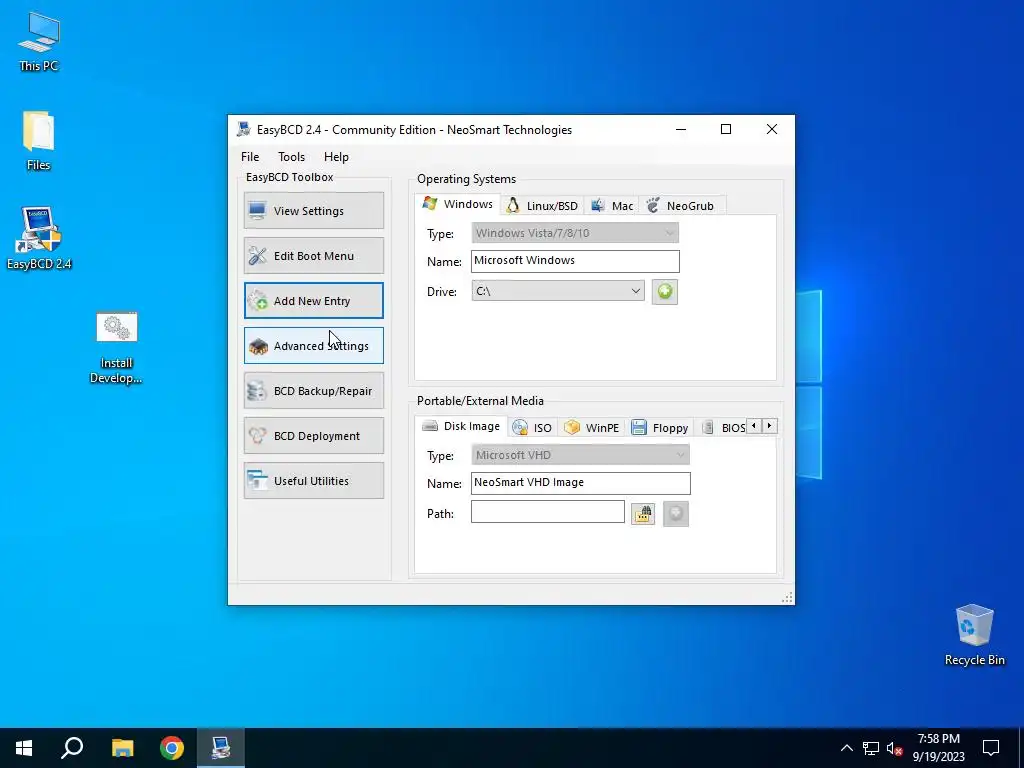Launch Chrome from the taskbar
The width and height of the screenshot is (1024, 768).
pyautogui.click(x=172, y=748)
